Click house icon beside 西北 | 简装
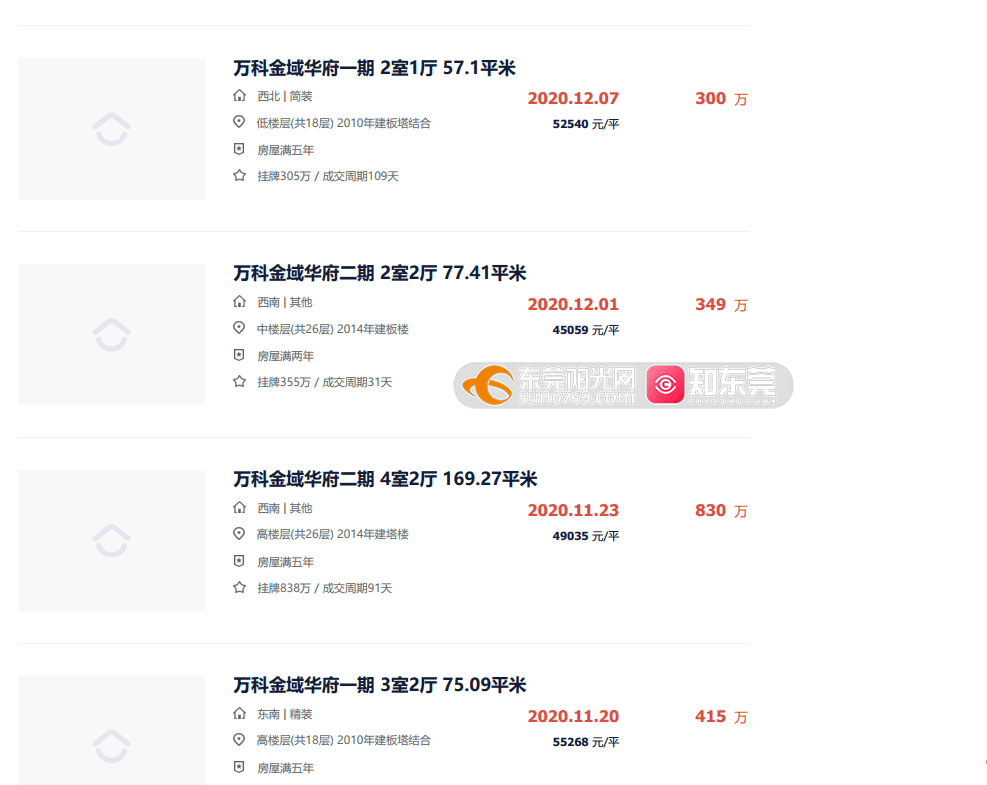Viewport: 987px width, 785px height. 239,96
